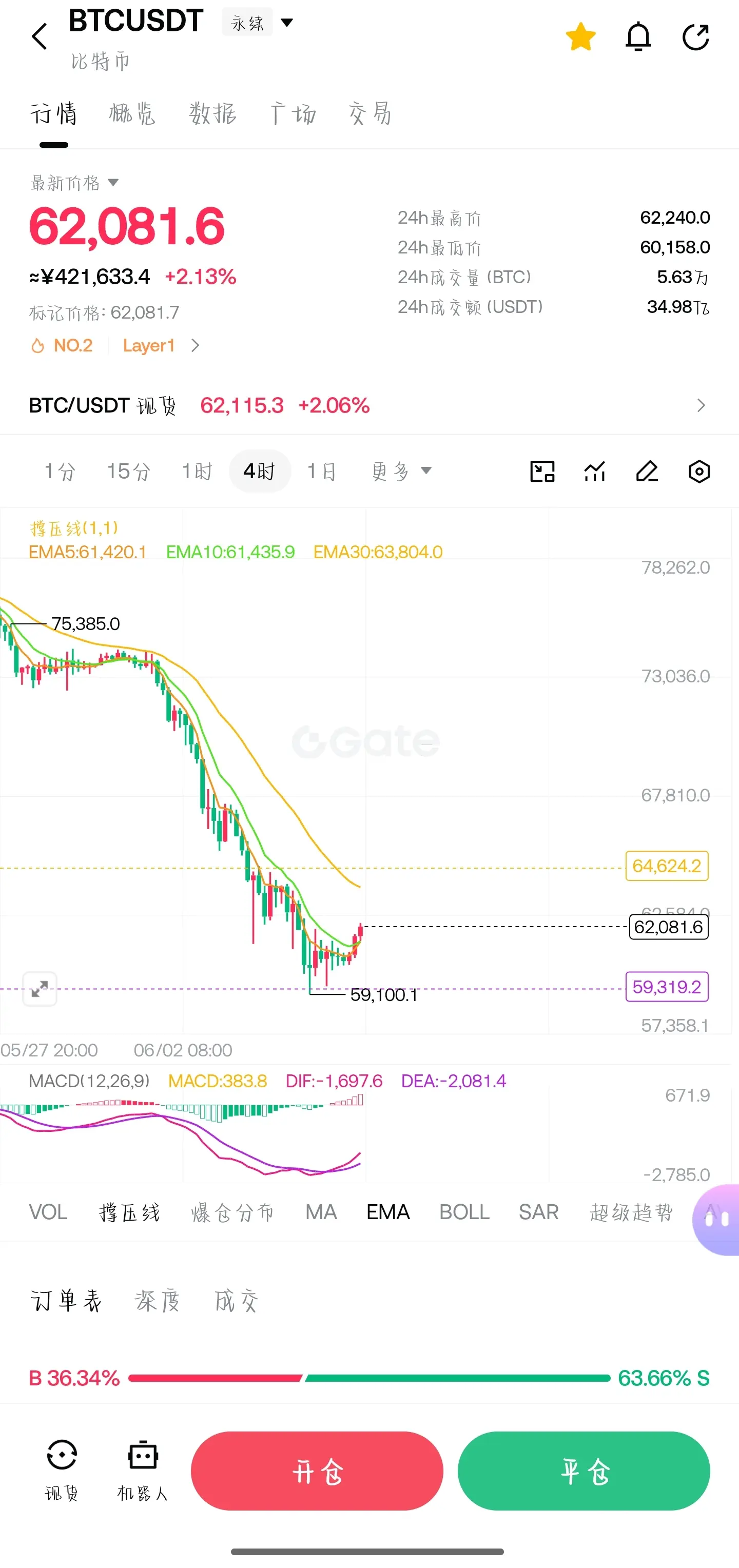Image resolution: width=739 pixels, height=1568 pixels.
Task: Toggle the 超级趋势 indicator
Action: click(x=632, y=1212)
